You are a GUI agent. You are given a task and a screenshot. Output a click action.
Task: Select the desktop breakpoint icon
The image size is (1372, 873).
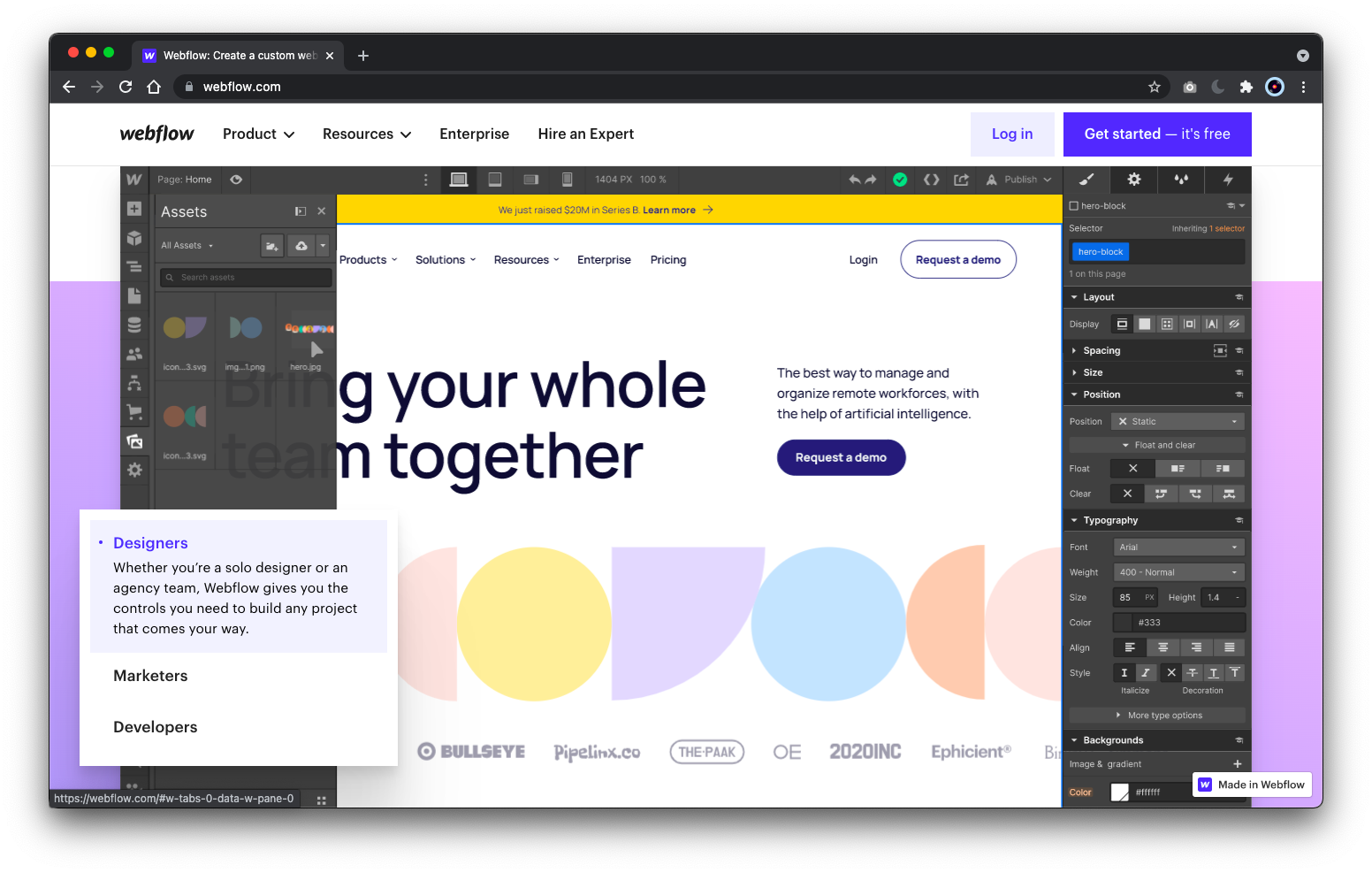pos(459,180)
